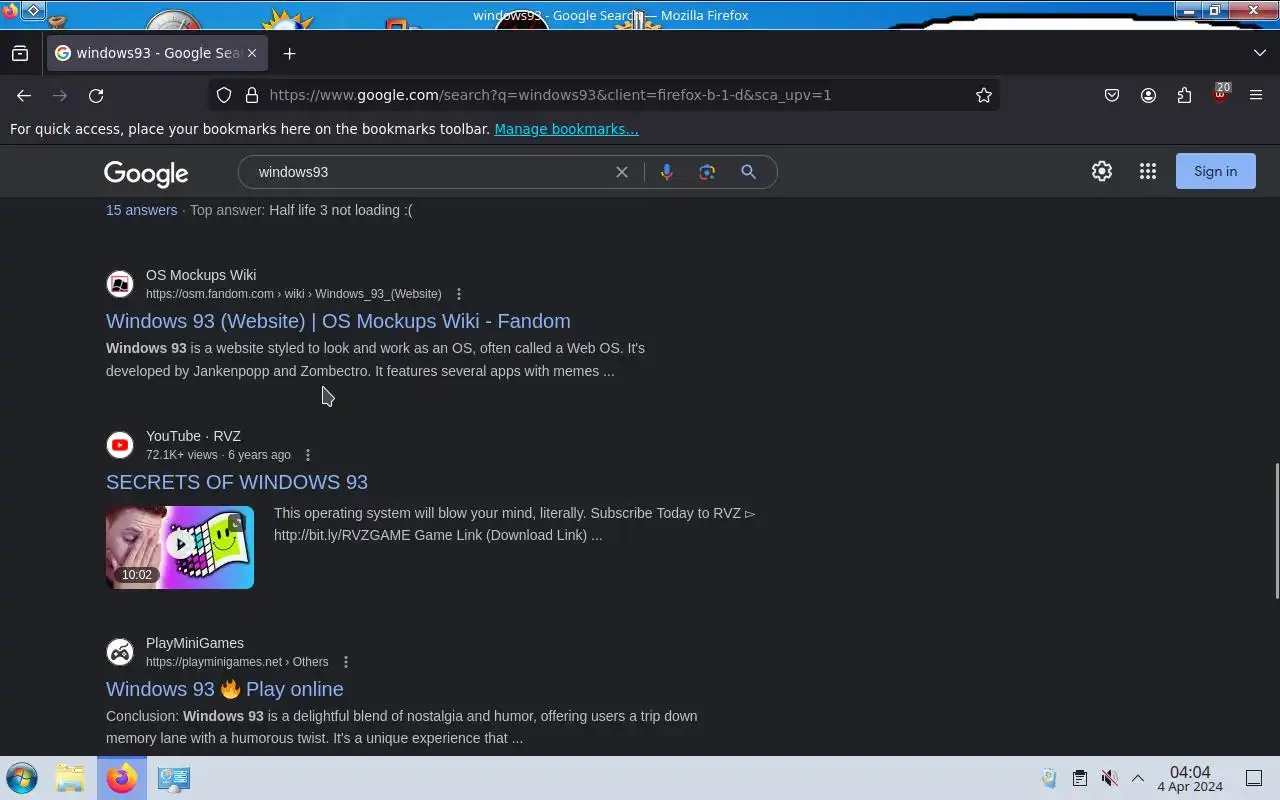The image size is (1280, 800).
Task: Open the extensions puzzle icon
Action: (1184, 95)
